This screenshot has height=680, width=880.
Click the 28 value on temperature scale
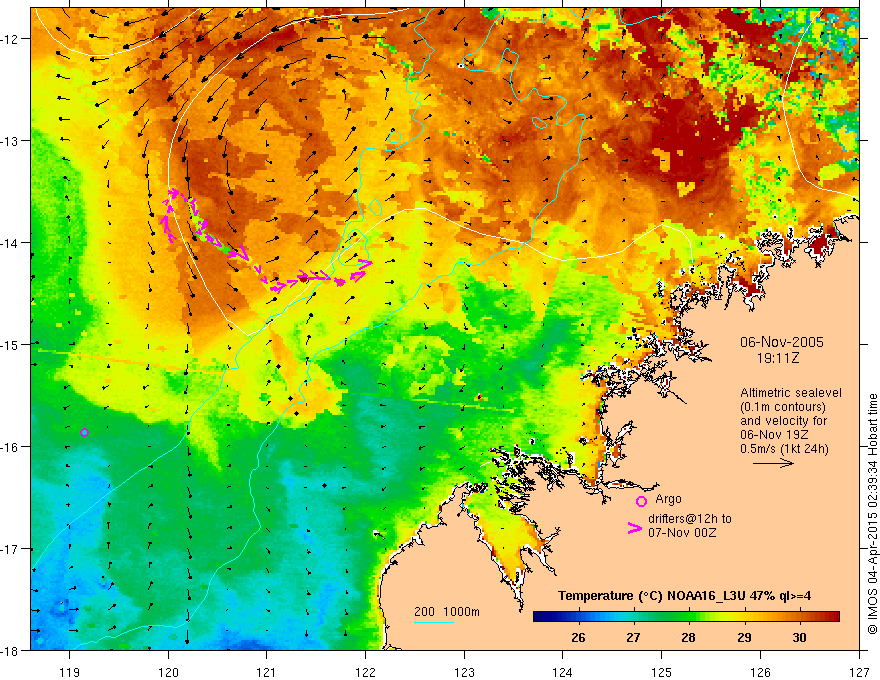[689, 637]
